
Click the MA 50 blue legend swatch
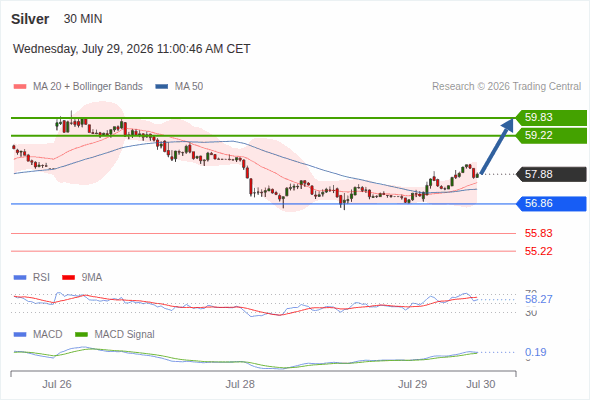tap(162, 87)
